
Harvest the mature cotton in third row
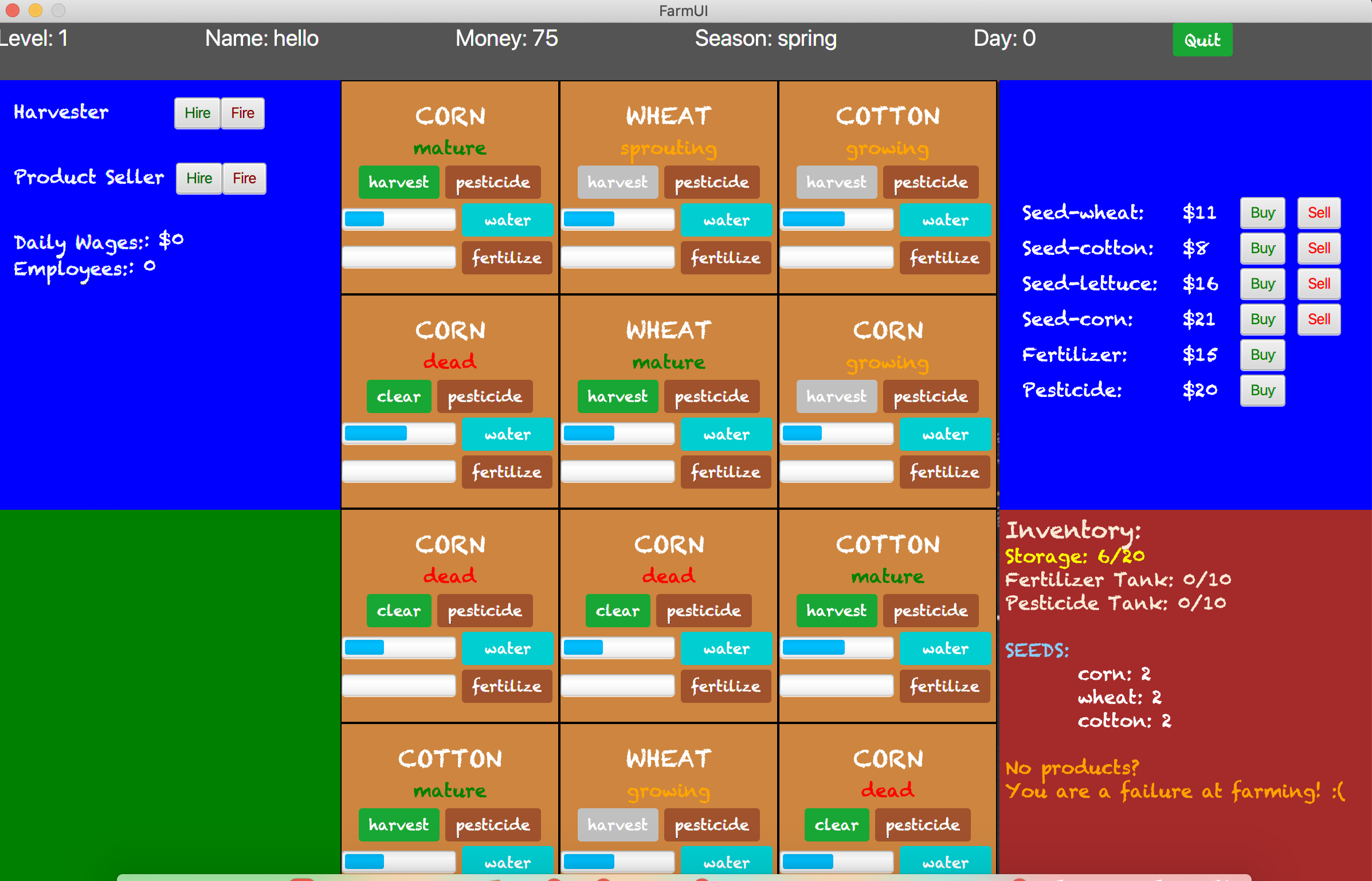[x=836, y=611]
